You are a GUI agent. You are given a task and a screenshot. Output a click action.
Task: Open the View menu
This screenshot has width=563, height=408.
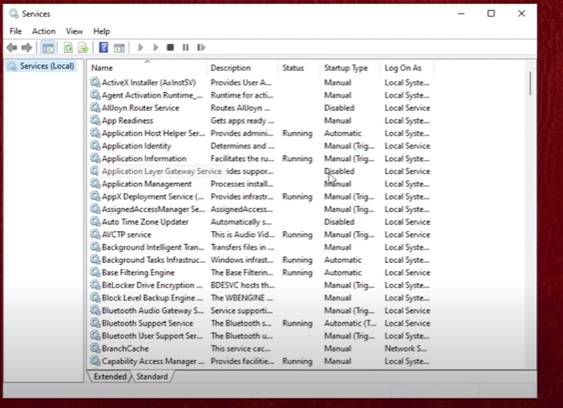coord(74,31)
